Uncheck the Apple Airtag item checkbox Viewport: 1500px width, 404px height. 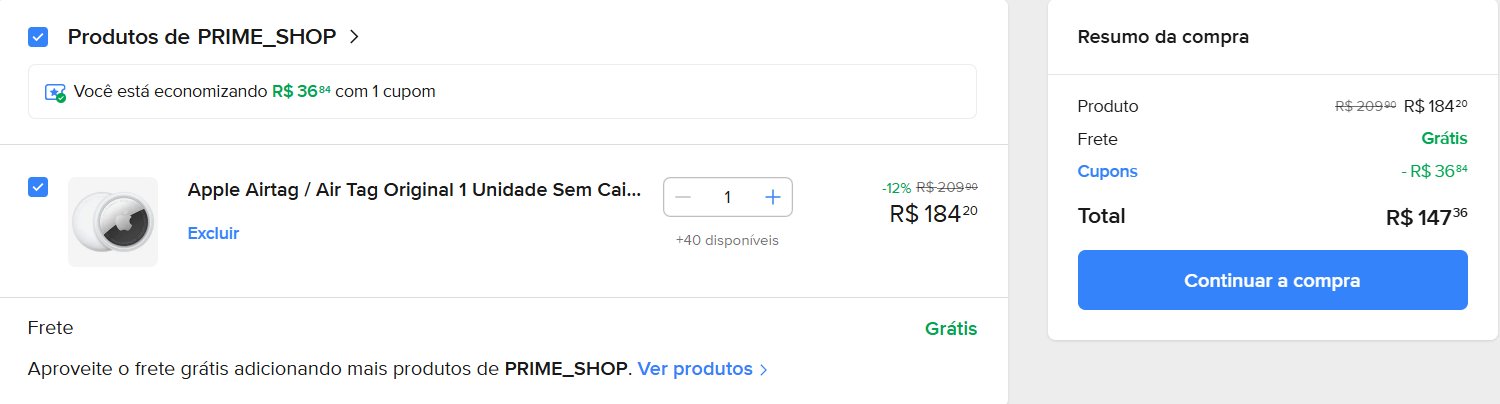[x=38, y=187]
